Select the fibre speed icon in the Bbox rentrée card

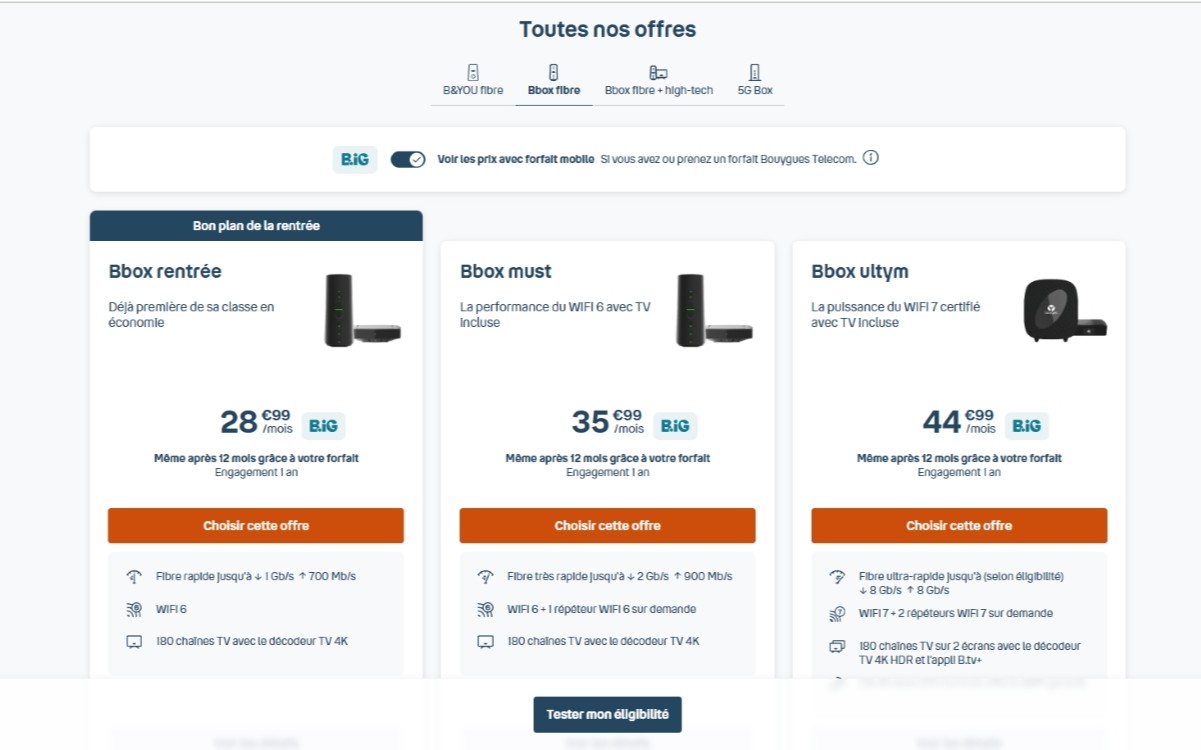pos(136,576)
